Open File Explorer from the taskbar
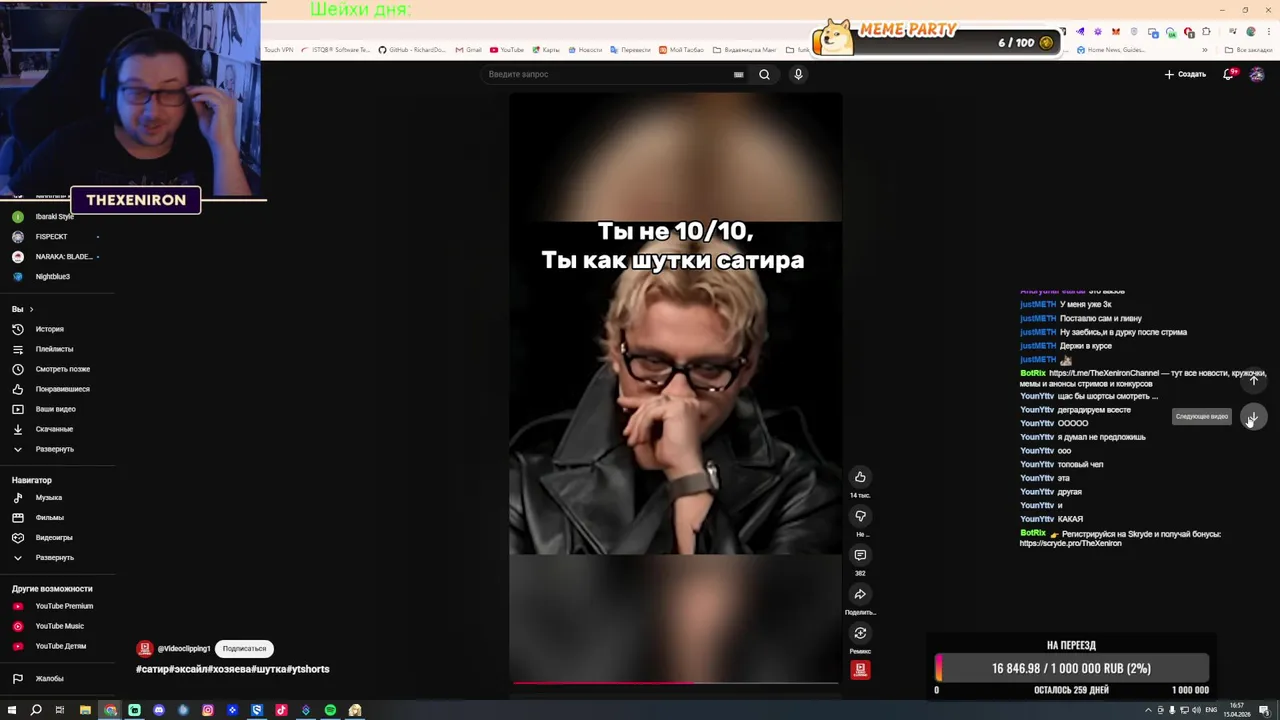This screenshot has width=1280, height=720. point(85,710)
